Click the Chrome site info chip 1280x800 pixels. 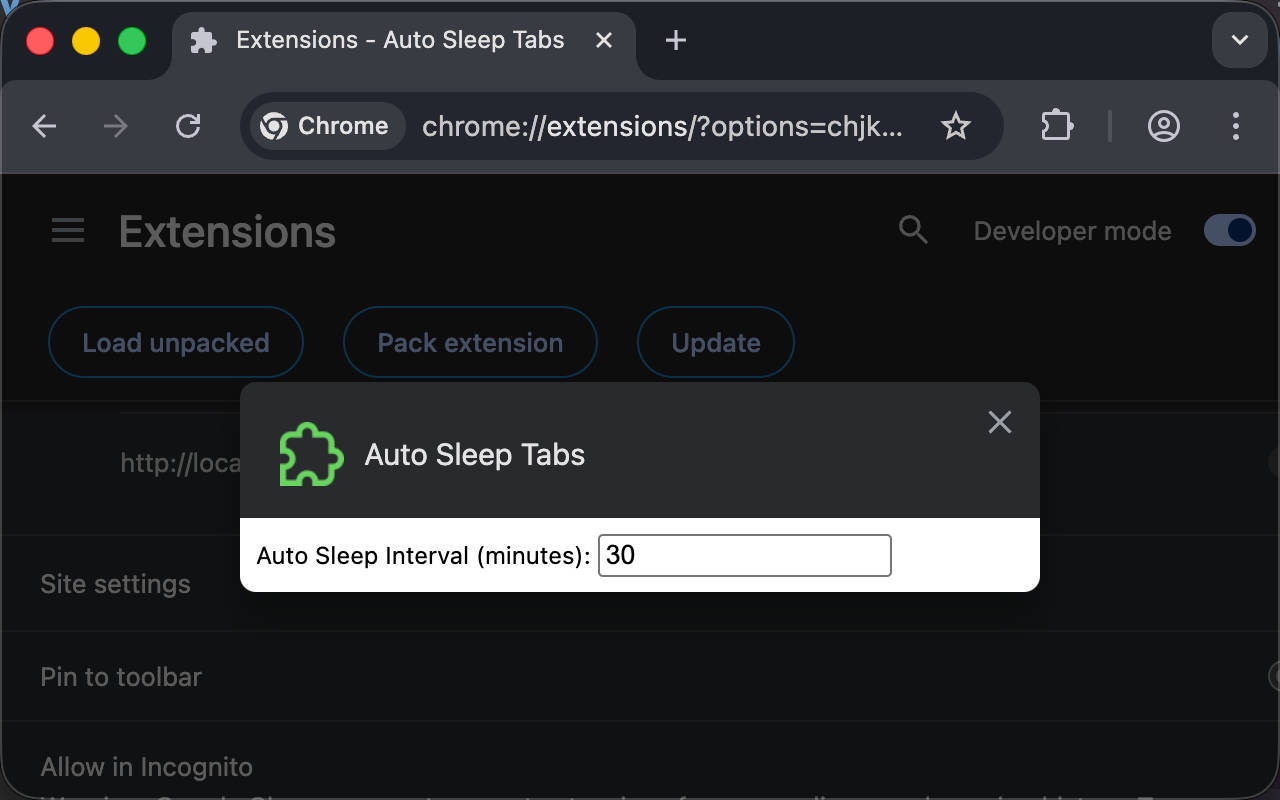pyautogui.click(x=326, y=127)
